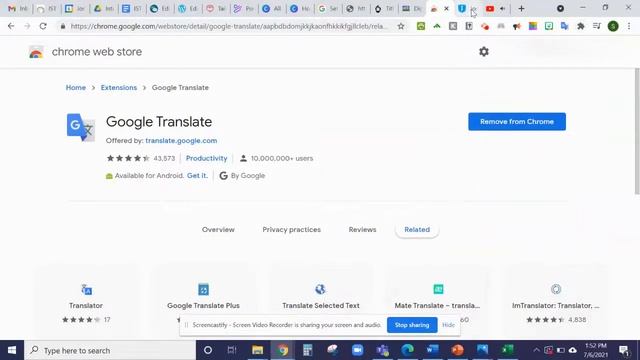This screenshot has height=360, width=640.
Task: Open PowerPoint from the taskbar
Action: click(x=458, y=350)
